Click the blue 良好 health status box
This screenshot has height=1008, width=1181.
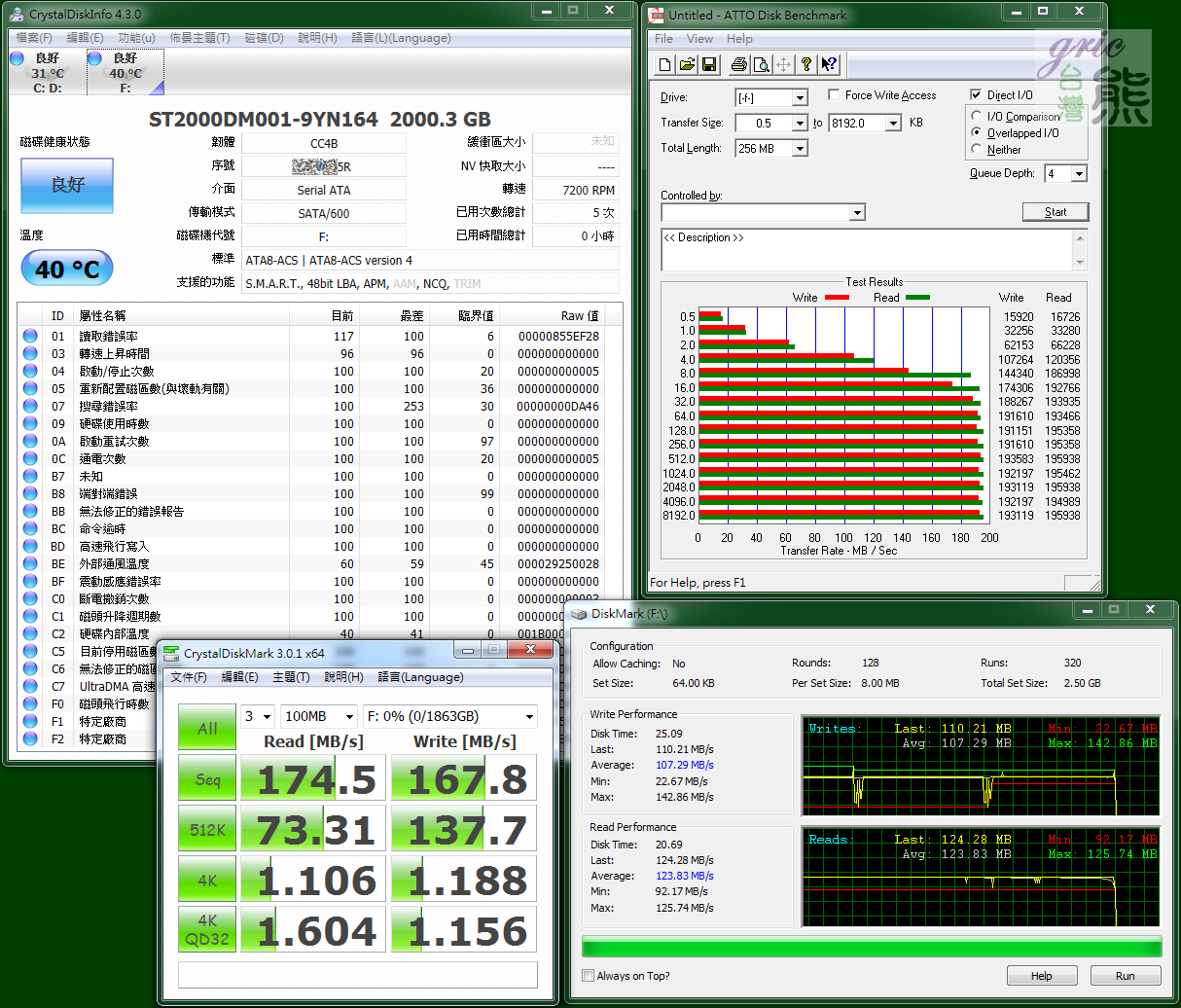tap(67, 185)
